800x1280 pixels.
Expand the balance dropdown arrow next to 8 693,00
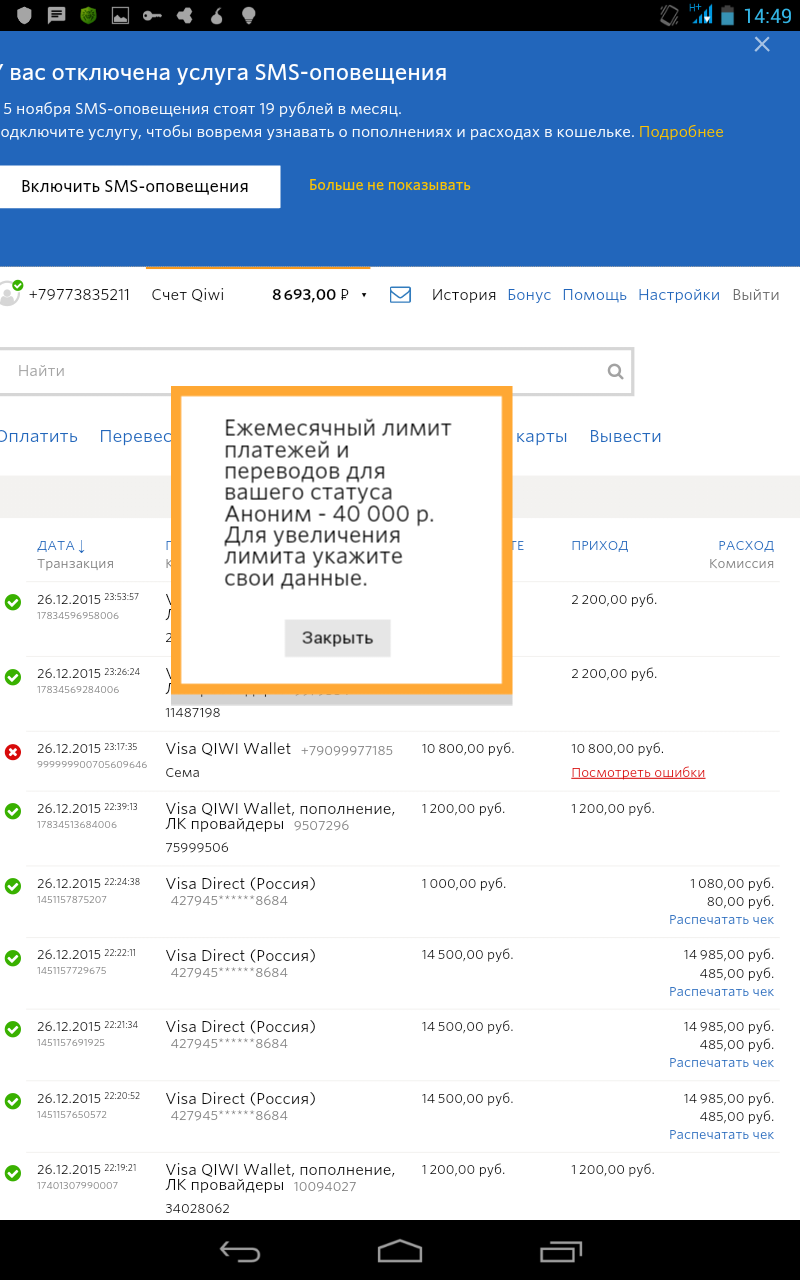pyautogui.click(x=364, y=295)
